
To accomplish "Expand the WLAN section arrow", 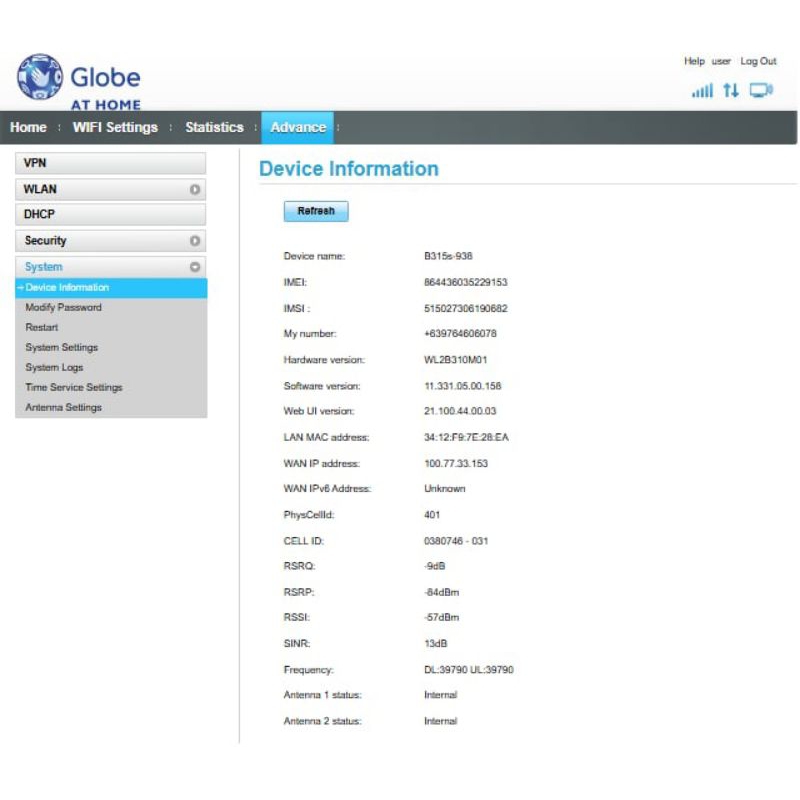I will click(195, 189).
